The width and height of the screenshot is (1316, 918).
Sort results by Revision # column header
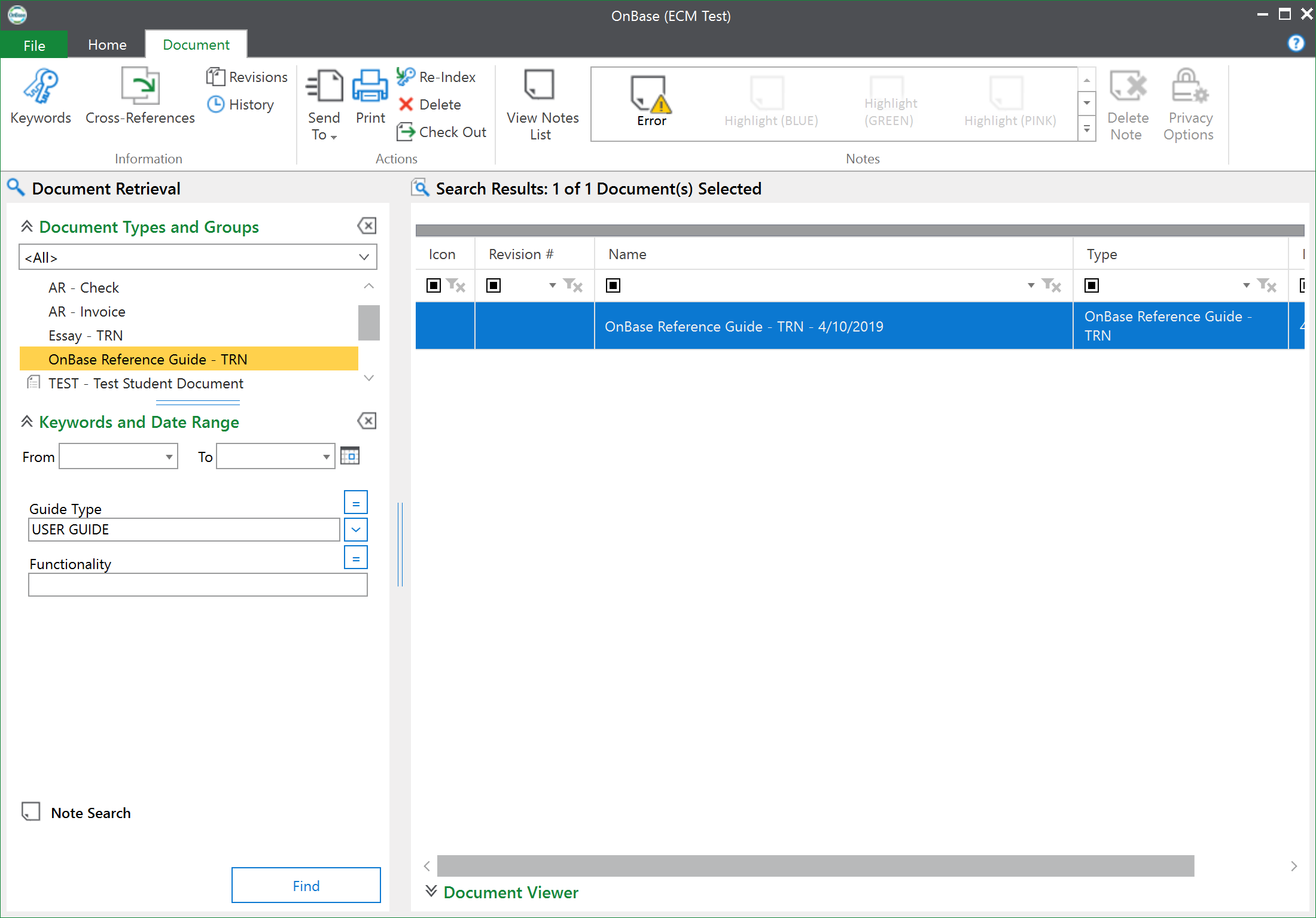[x=535, y=254]
